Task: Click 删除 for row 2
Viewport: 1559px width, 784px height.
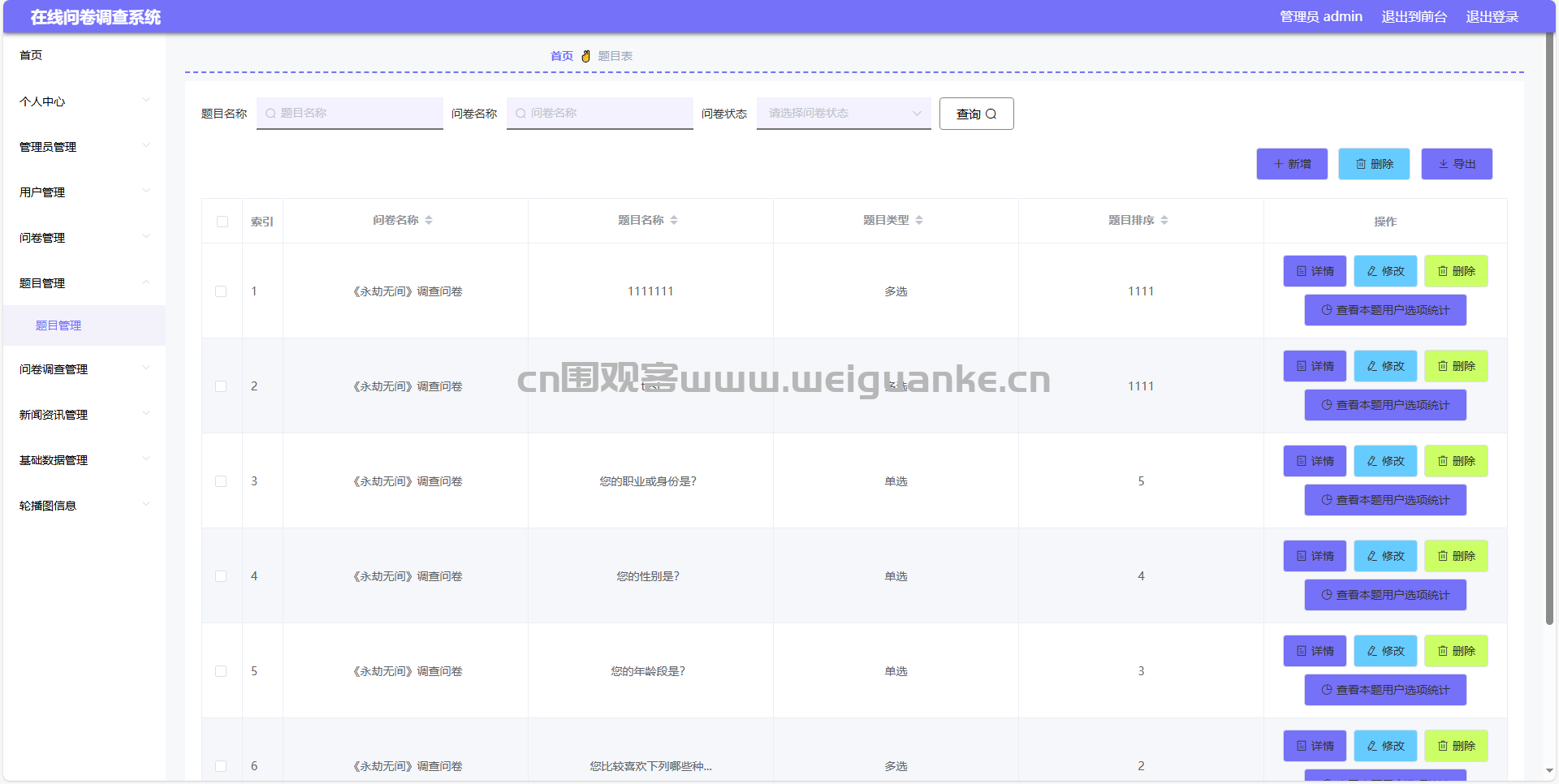Action: click(x=1456, y=366)
